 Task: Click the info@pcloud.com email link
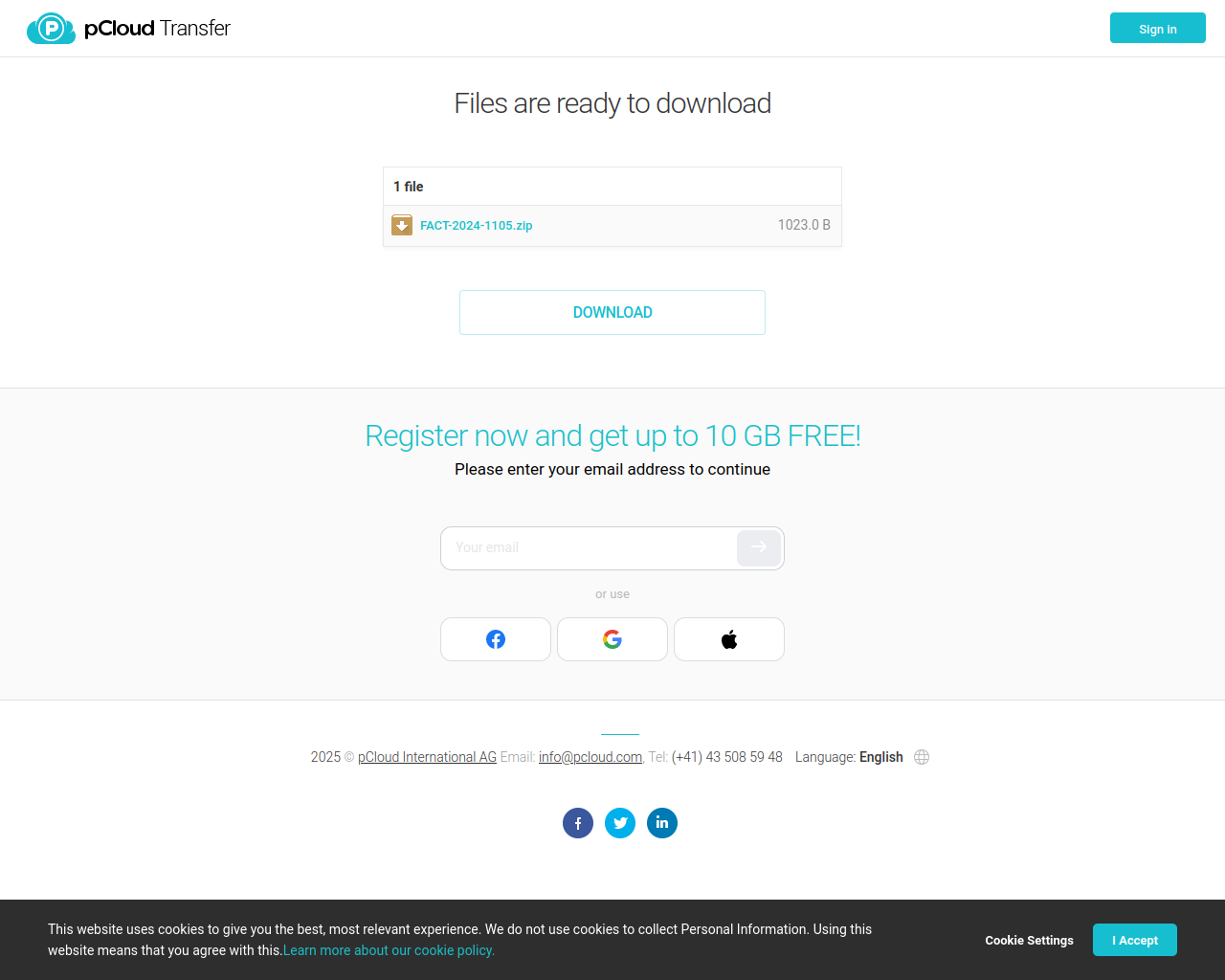[x=590, y=757]
